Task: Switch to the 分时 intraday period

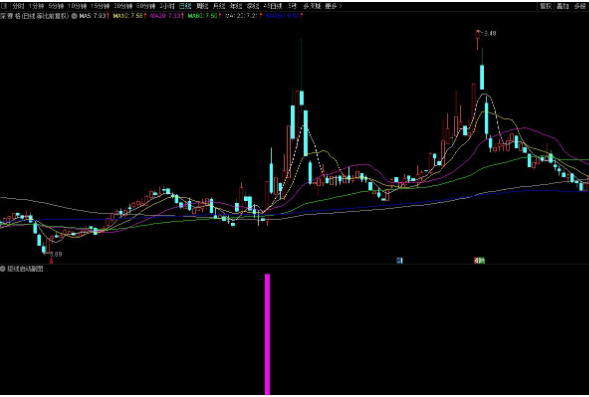Action: pos(18,6)
